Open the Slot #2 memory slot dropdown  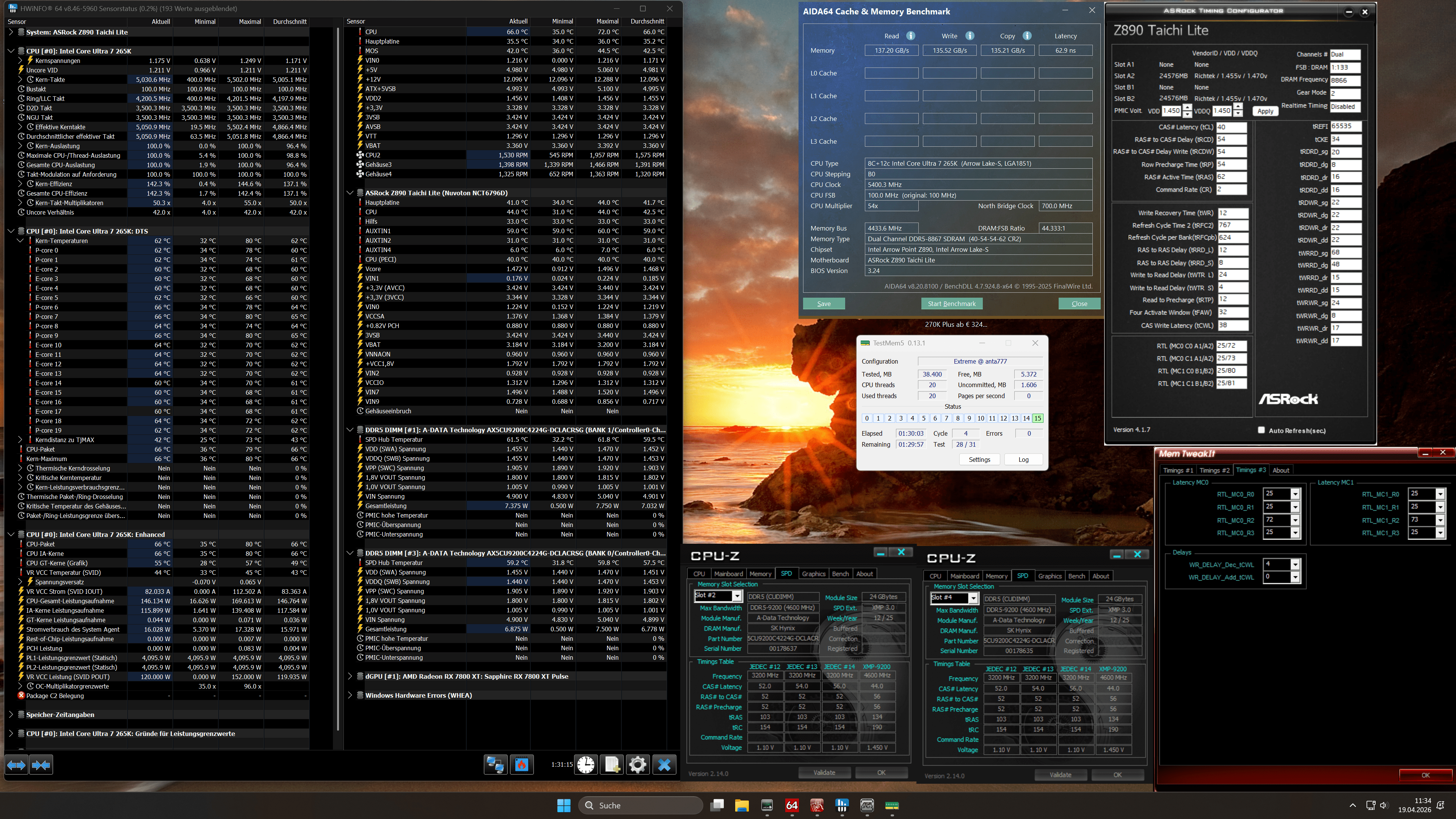pyautogui.click(x=737, y=596)
